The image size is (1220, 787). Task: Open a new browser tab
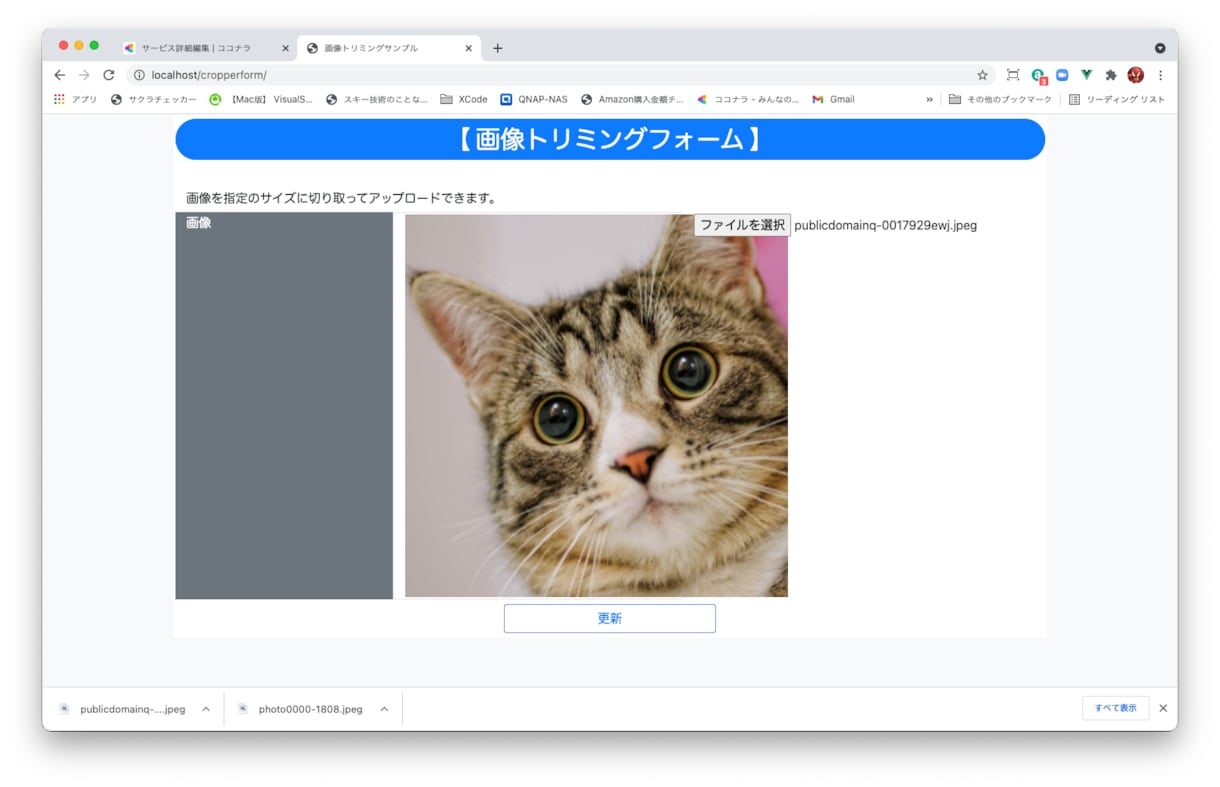(x=498, y=48)
